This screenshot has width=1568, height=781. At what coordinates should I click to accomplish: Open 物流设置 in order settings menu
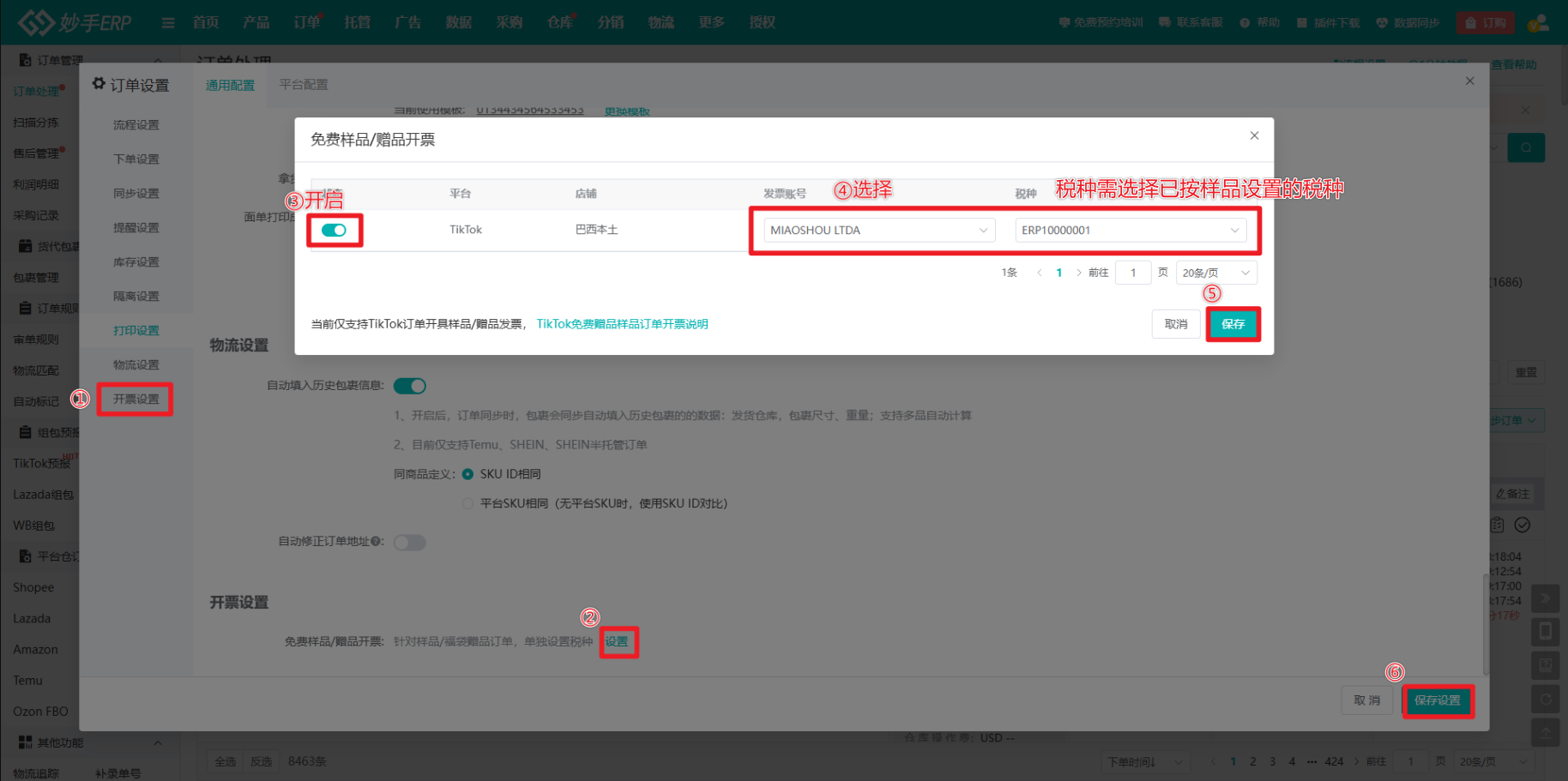point(136,365)
